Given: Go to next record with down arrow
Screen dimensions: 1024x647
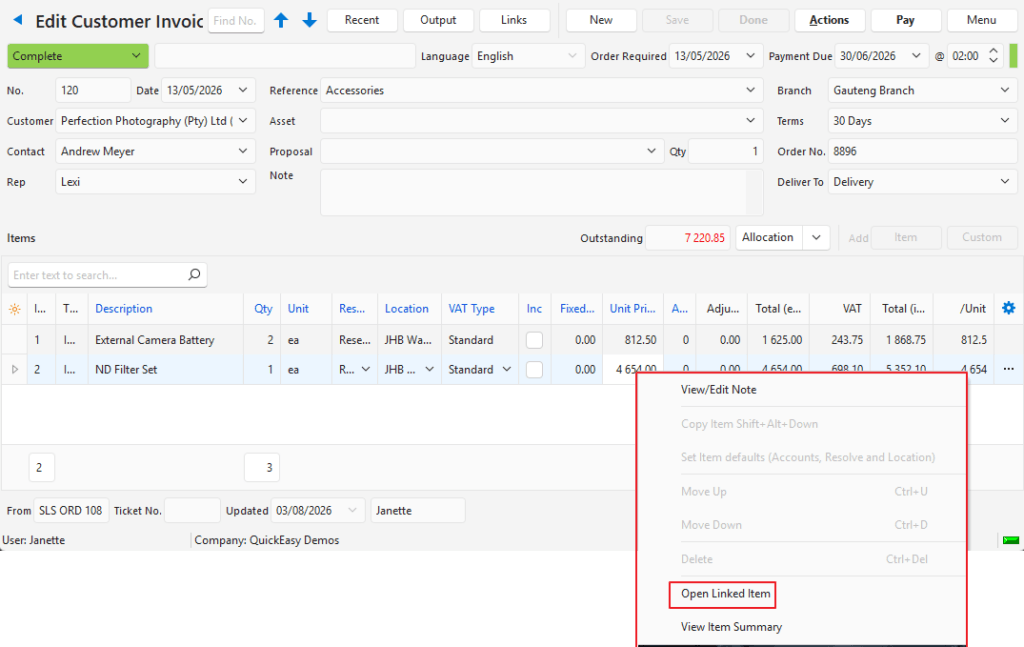Looking at the screenshot, I should tap(310, 20).
